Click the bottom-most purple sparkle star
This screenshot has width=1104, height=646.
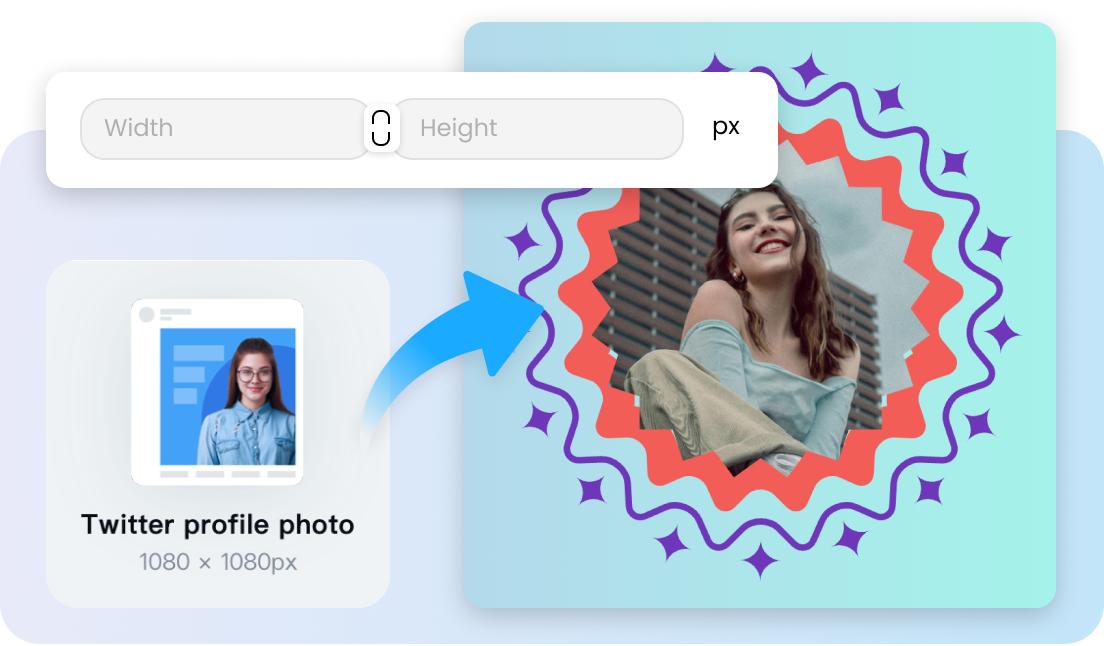pos(764,560)
